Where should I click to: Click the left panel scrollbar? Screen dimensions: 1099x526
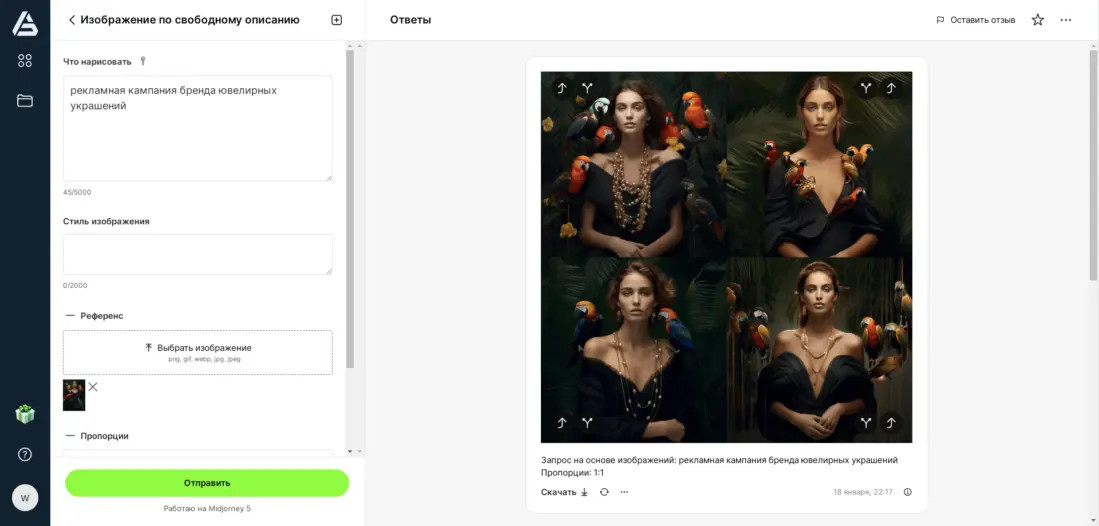click(350, 209)
